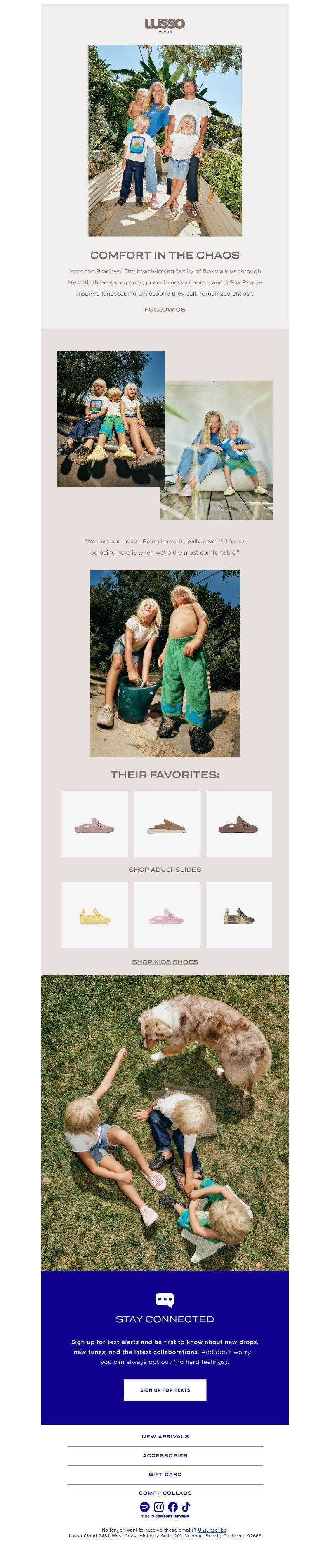Open the Facebook icon link
This screenshot has height=1568, width=330.
(x=173, y=1507)
